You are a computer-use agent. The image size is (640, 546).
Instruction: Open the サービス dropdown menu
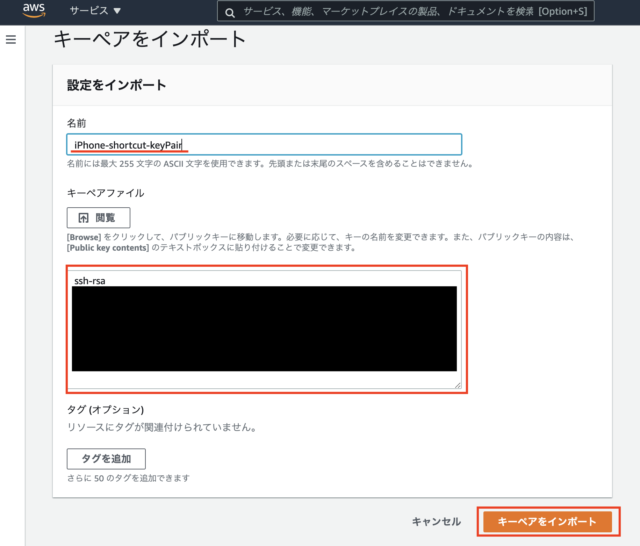tap(95, 11)
